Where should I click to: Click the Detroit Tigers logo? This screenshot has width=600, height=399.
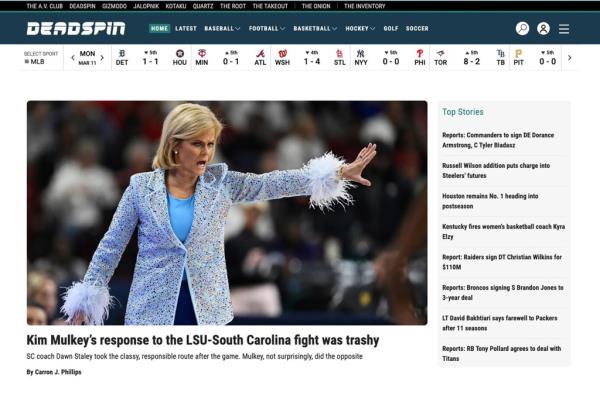[x=122, y=54]
